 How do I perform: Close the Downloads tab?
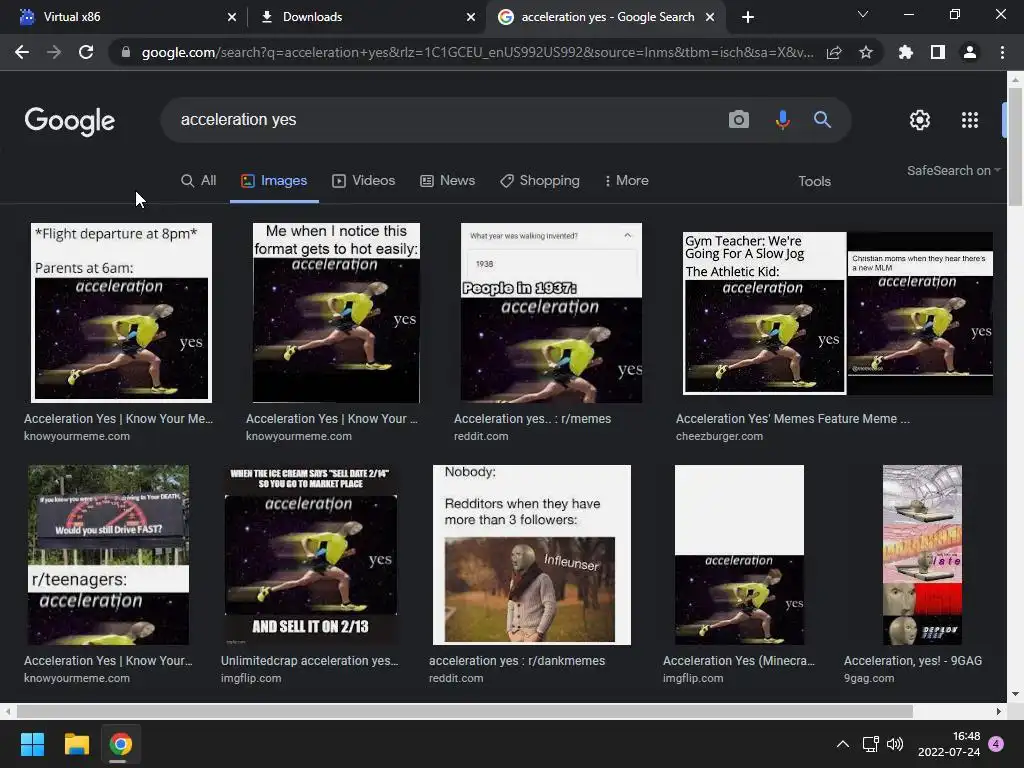(x=471, y=17)
